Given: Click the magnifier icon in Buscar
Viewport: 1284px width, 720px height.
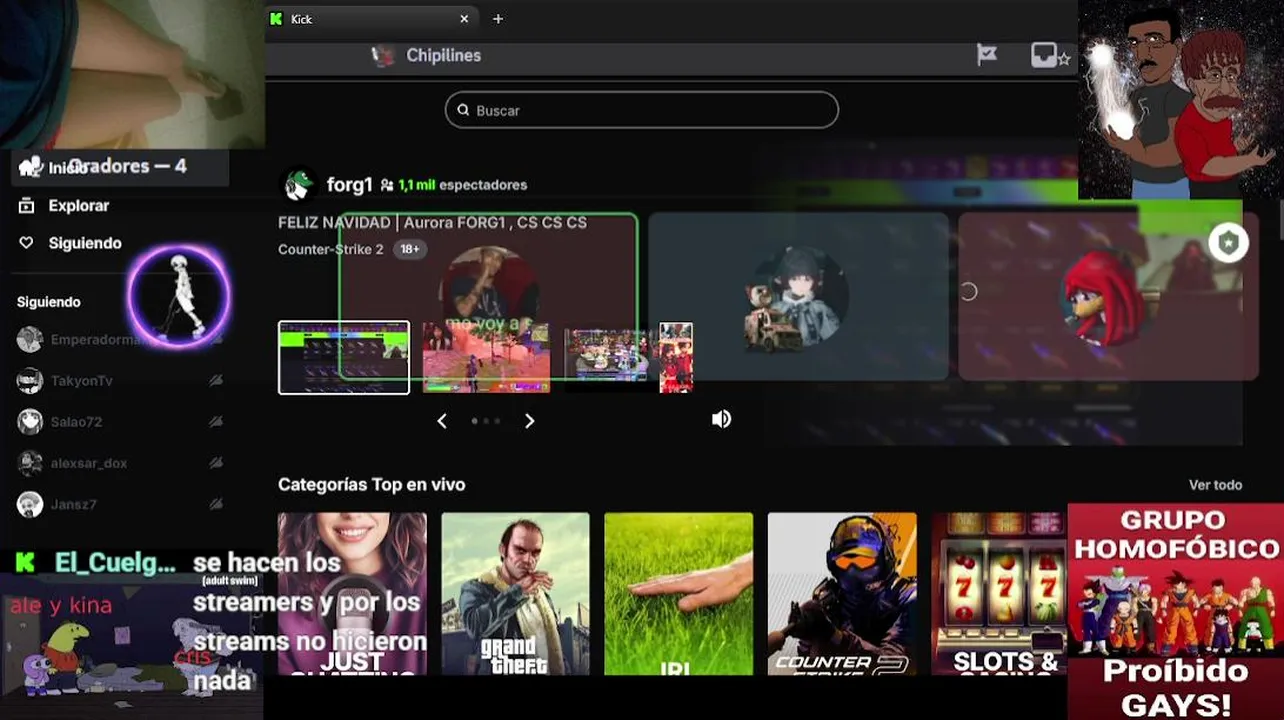Looking at the screenshot, I should (463, 110).
